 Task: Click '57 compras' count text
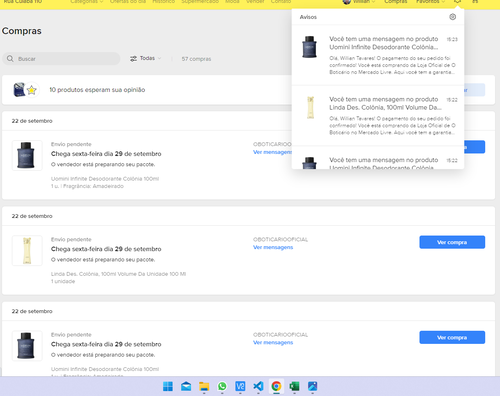click(x=196, y=59)
